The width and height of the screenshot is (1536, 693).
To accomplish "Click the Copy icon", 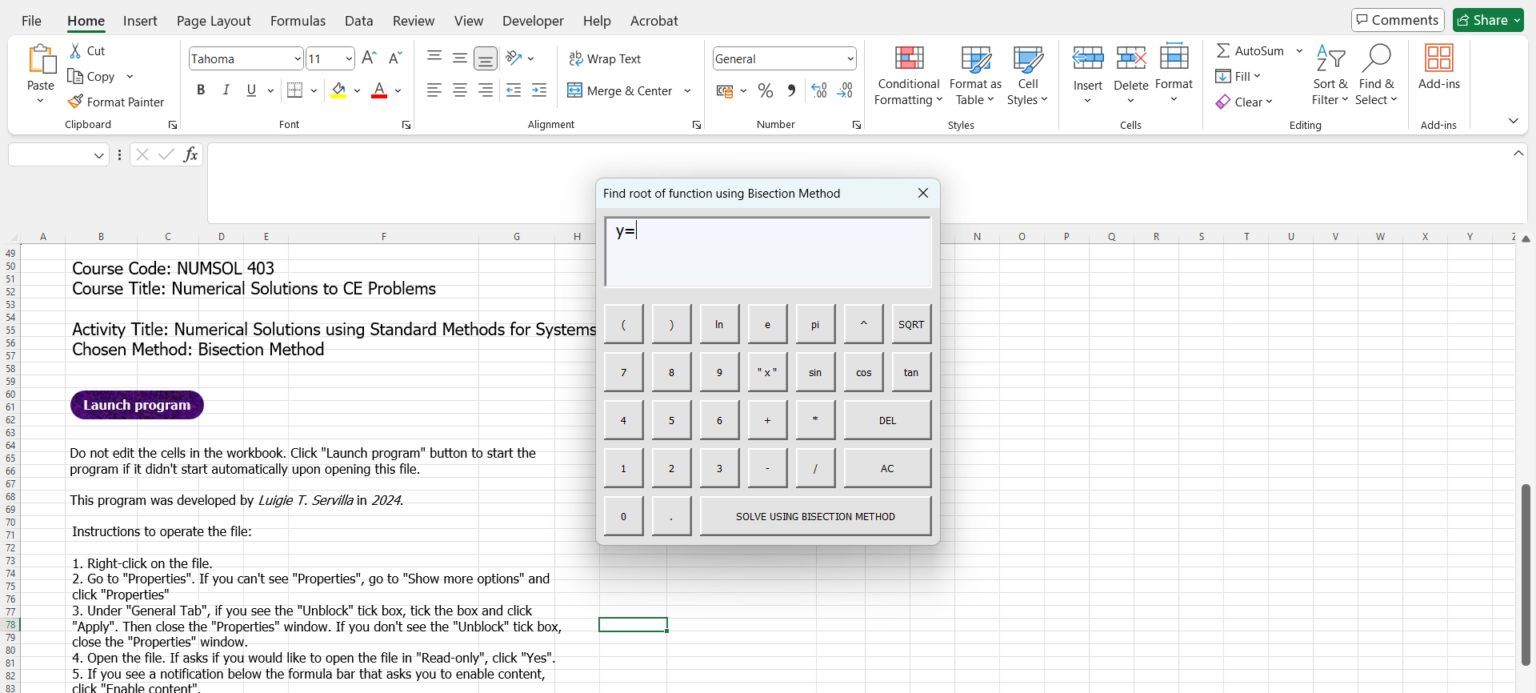I will click(75, 76).
